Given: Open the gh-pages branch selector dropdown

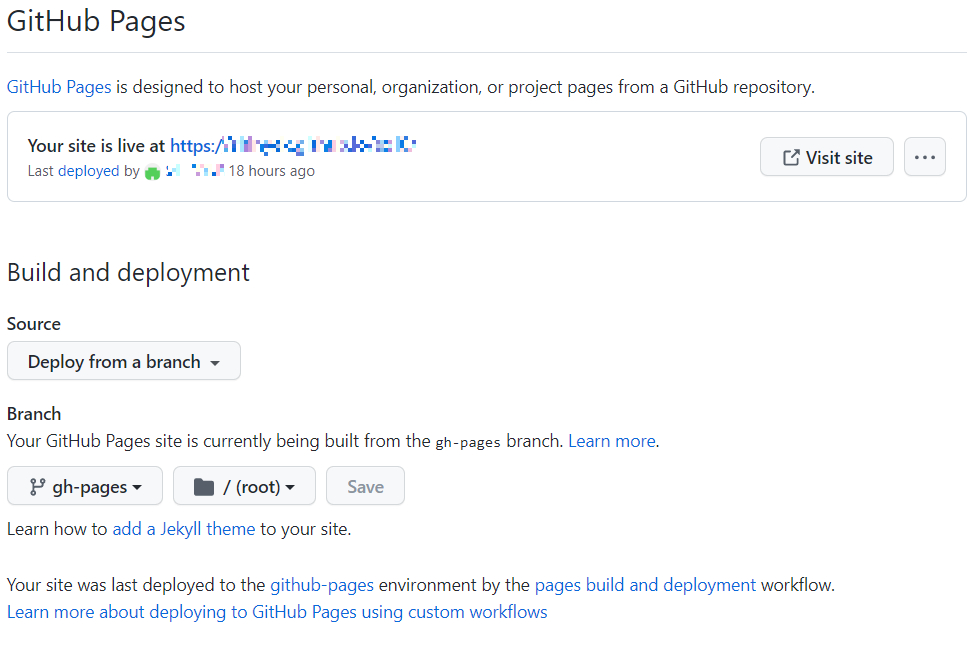Looking at the screenshot, I should click(x=85, y=487).
